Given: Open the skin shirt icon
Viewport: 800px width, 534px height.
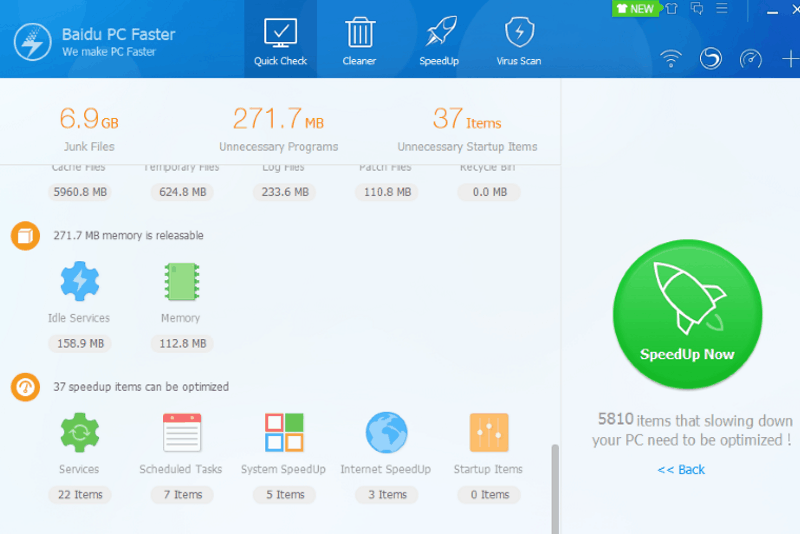Looking at the screenshot, I should point(671,8).
